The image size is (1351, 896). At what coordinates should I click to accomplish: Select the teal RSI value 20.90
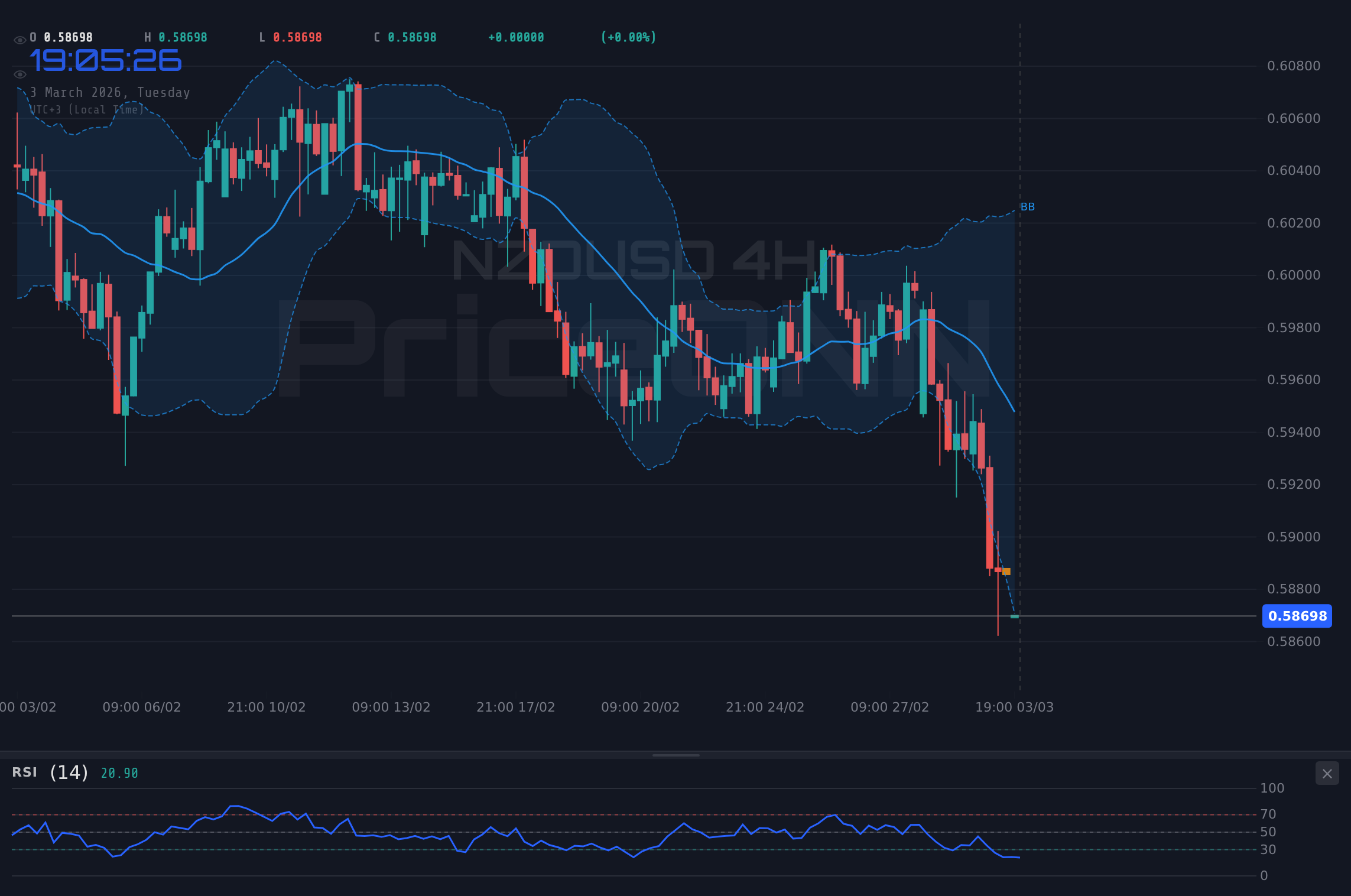click(x=119, y=772)
